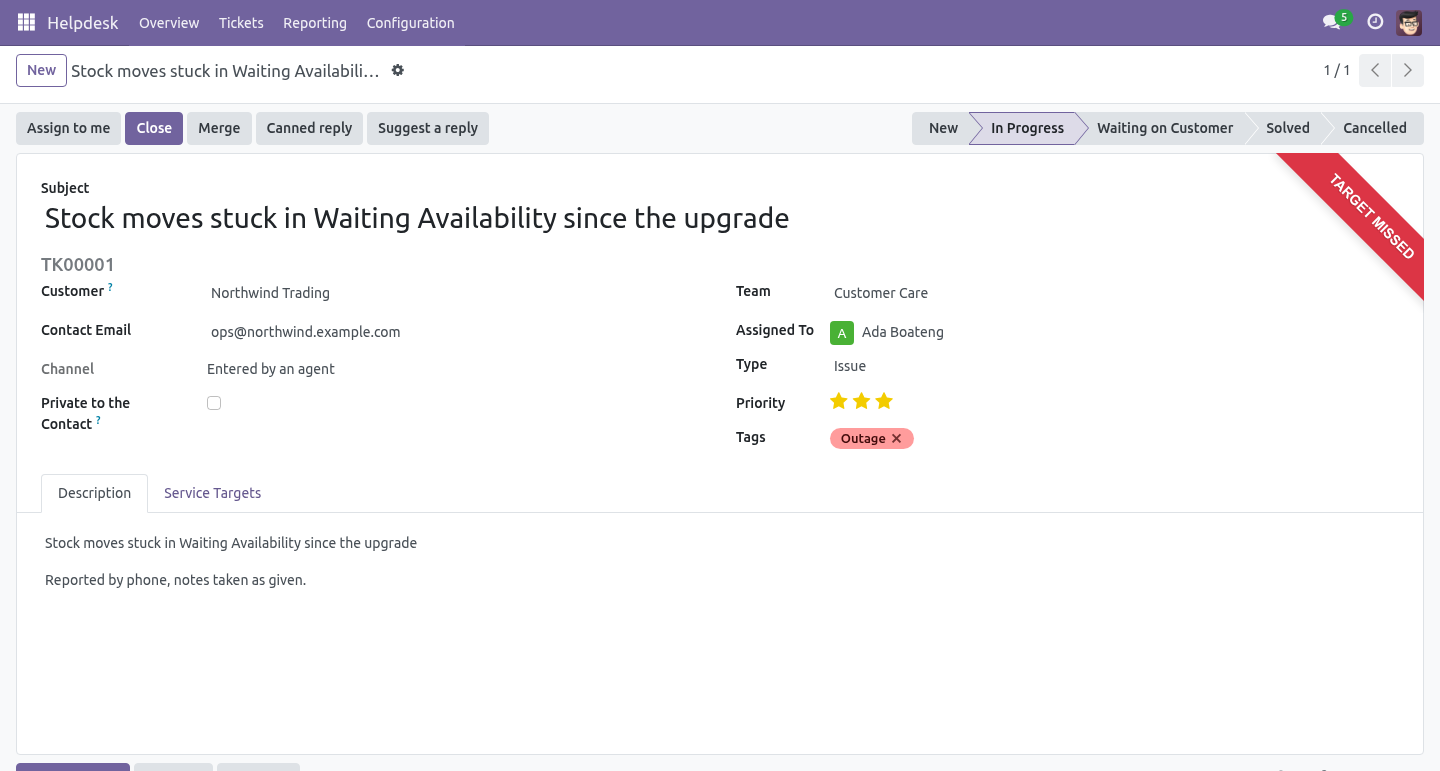Open the Tags field next to Outage
The image size is (1440, 771).
[x=1157, y=439]
